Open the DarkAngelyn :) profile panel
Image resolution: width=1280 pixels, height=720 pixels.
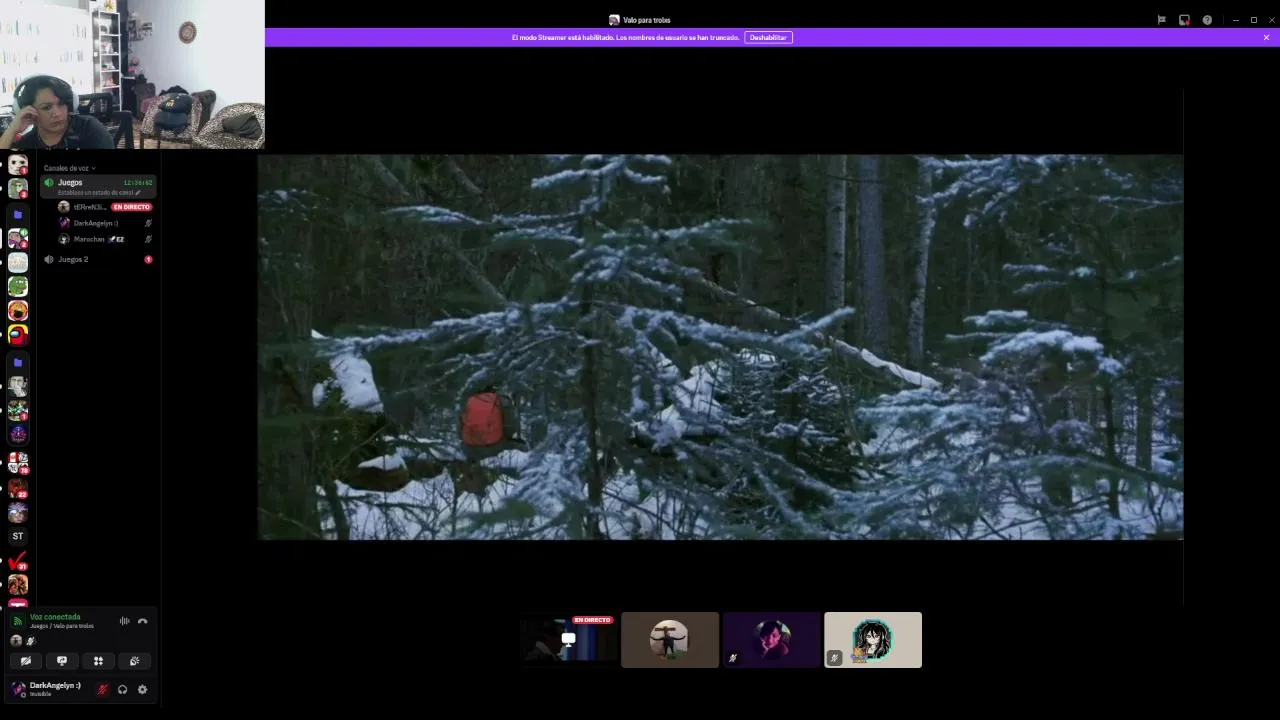coord(47,689)
